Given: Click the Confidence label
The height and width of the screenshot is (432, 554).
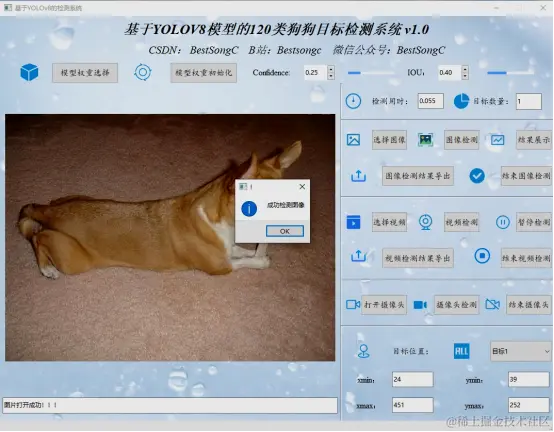Looking at the screenshot, I should coord(271,72).
